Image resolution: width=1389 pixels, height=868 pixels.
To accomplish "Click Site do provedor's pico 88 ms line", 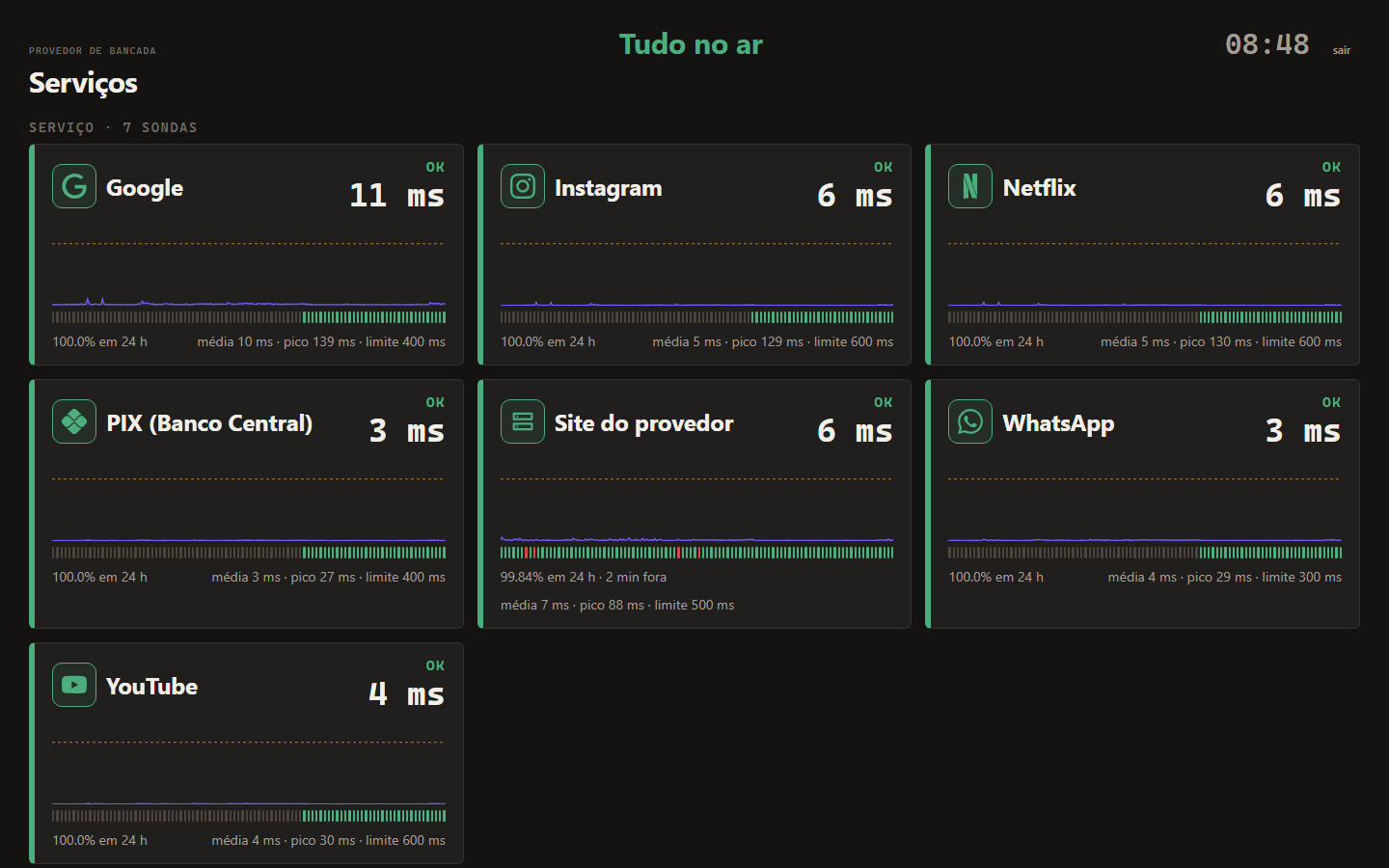I will (617, 605).
